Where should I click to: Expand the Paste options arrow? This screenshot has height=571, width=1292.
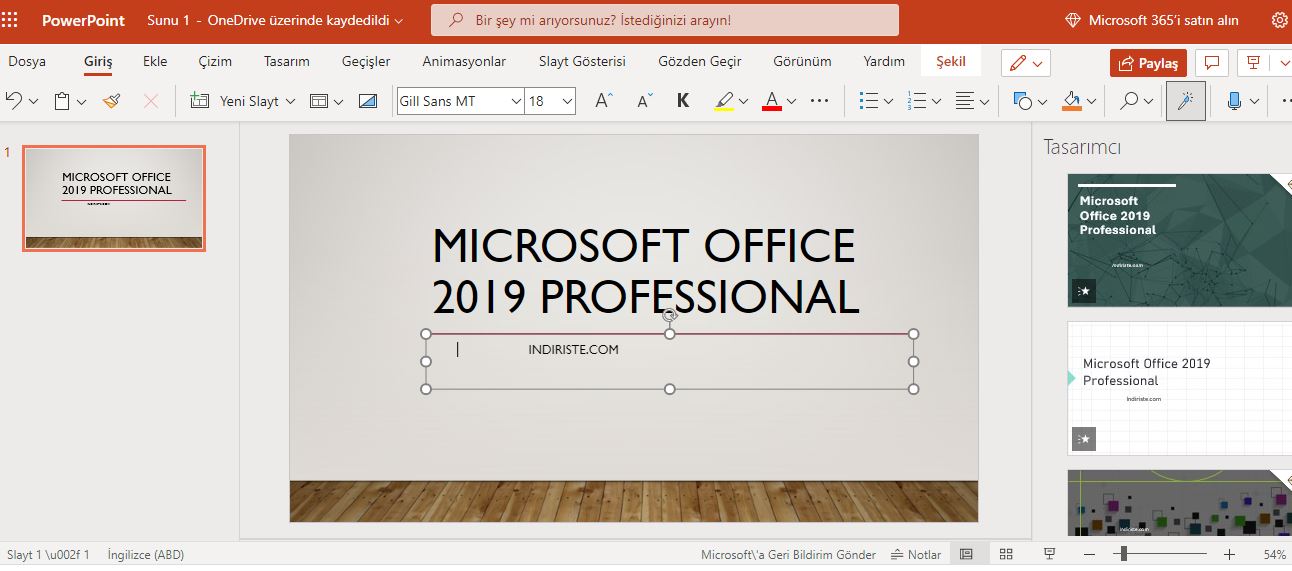(x=82, y=101)
